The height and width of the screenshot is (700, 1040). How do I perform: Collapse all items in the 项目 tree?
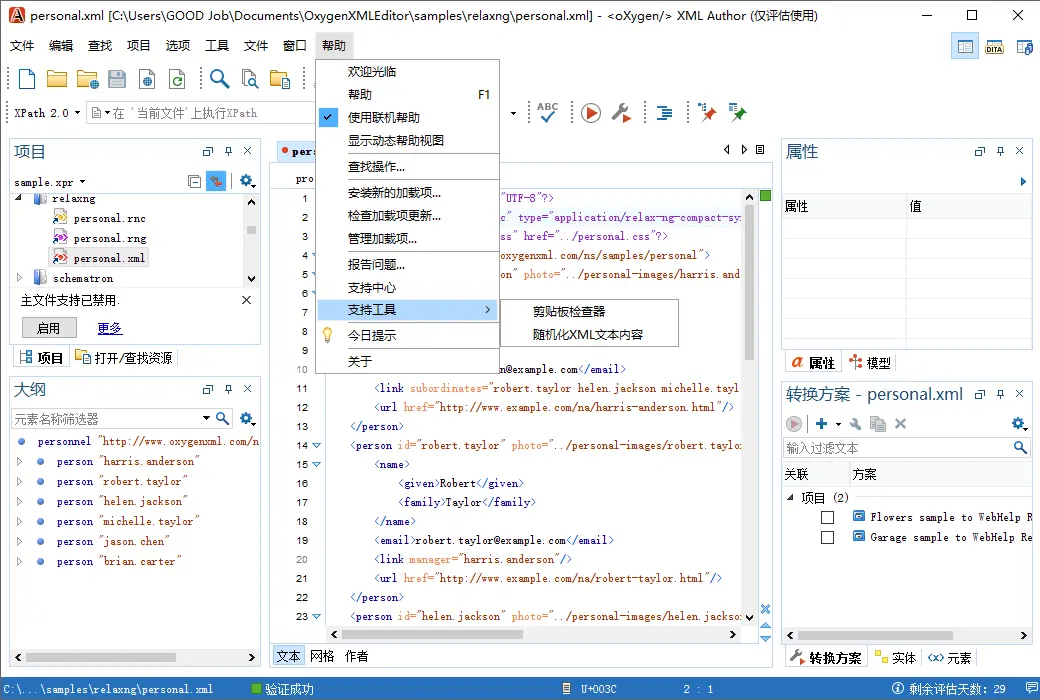point(194,181)
